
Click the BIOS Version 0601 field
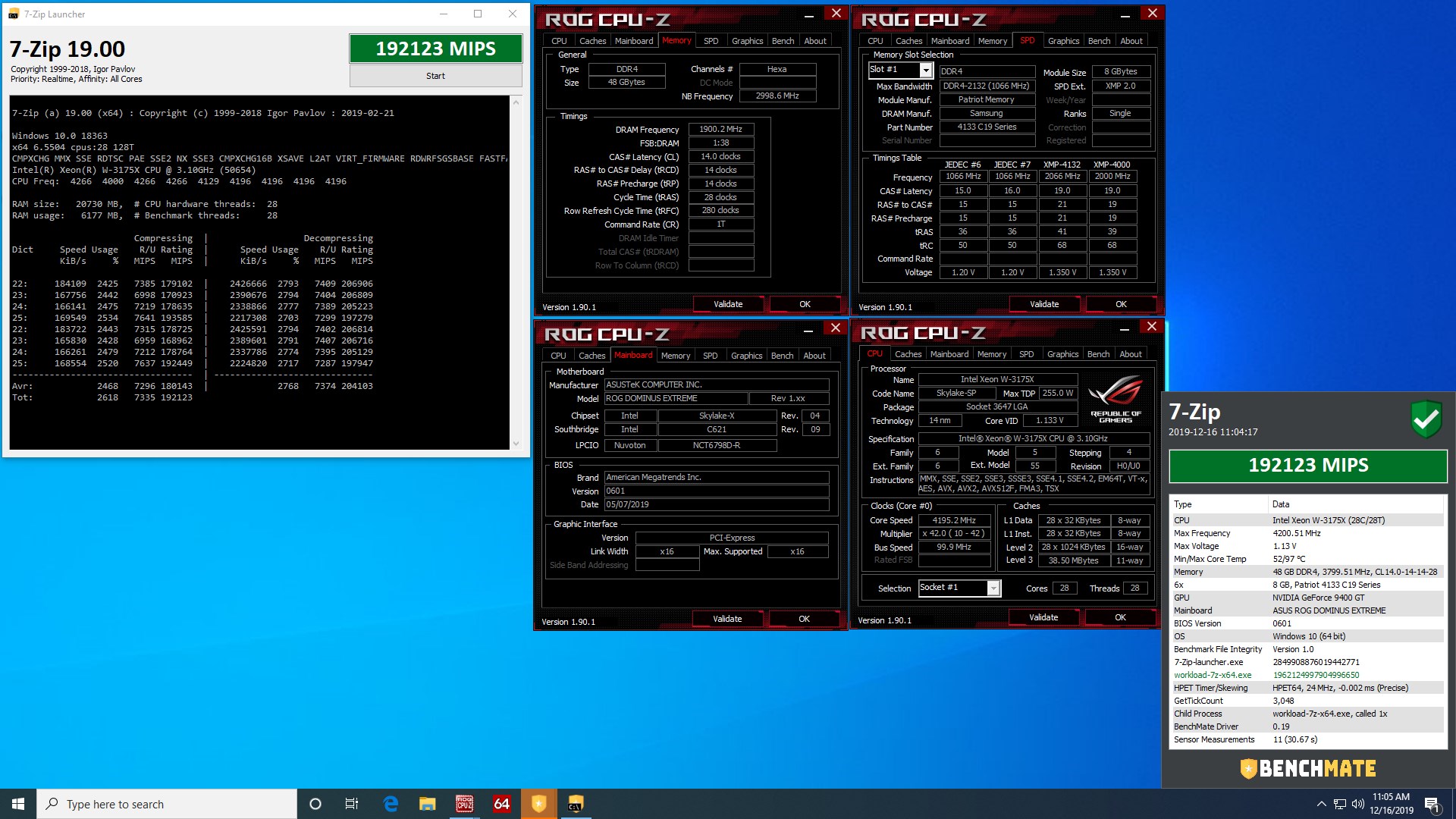click(716, 491)
